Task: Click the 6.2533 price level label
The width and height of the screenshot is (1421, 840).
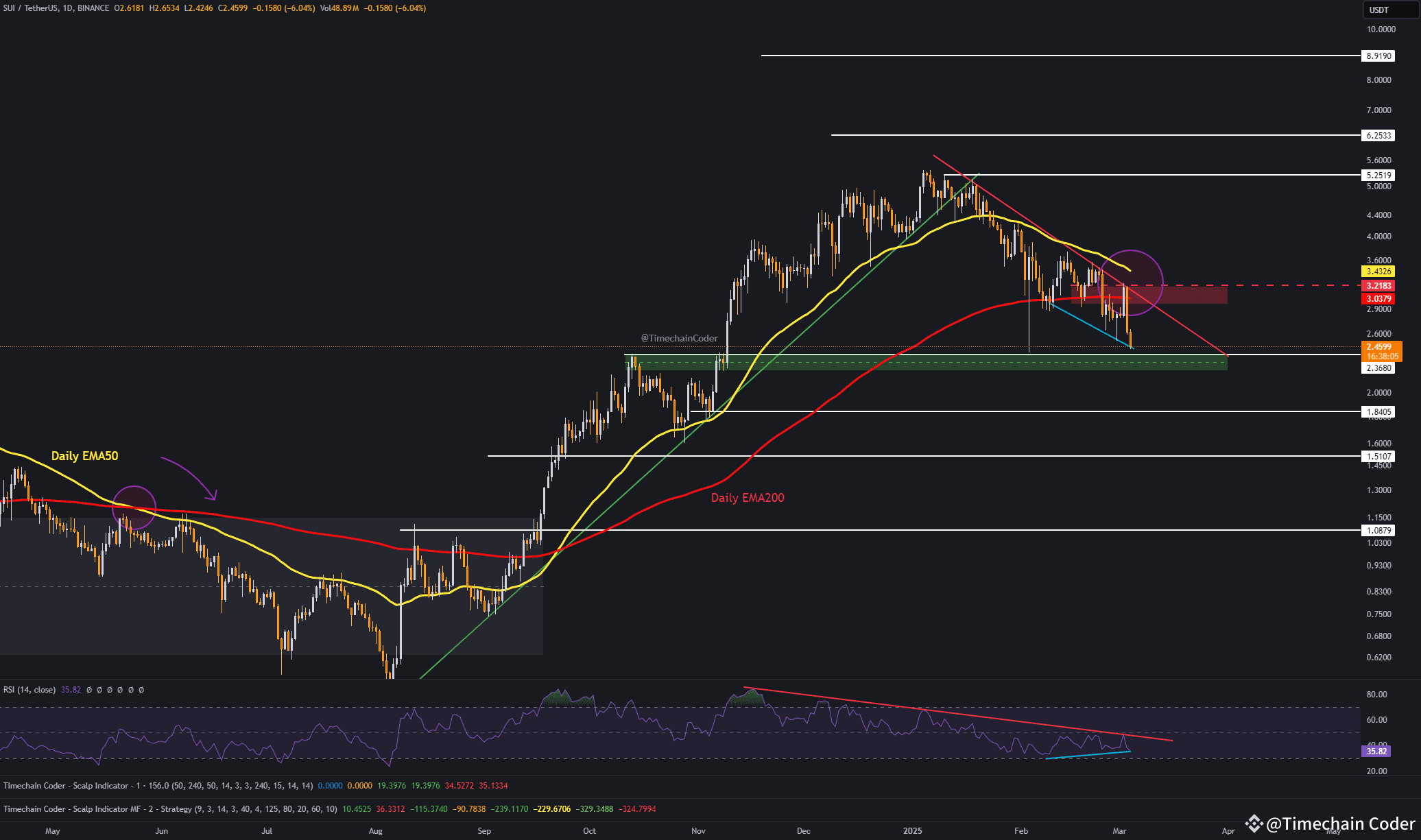Action: [1378, 136]
